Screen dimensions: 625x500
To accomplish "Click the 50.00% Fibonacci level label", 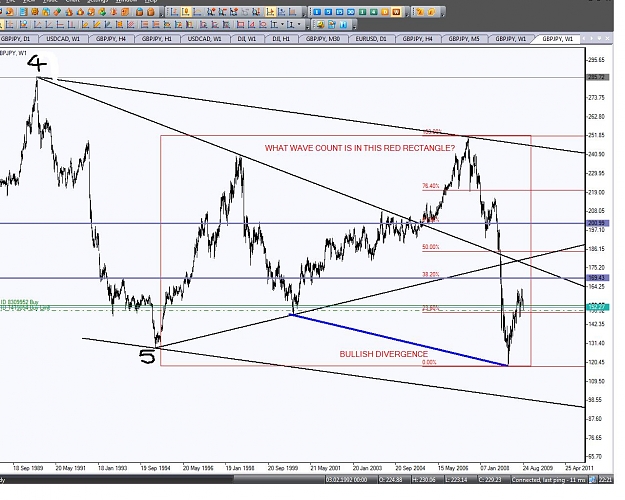I will pos(430,247).
